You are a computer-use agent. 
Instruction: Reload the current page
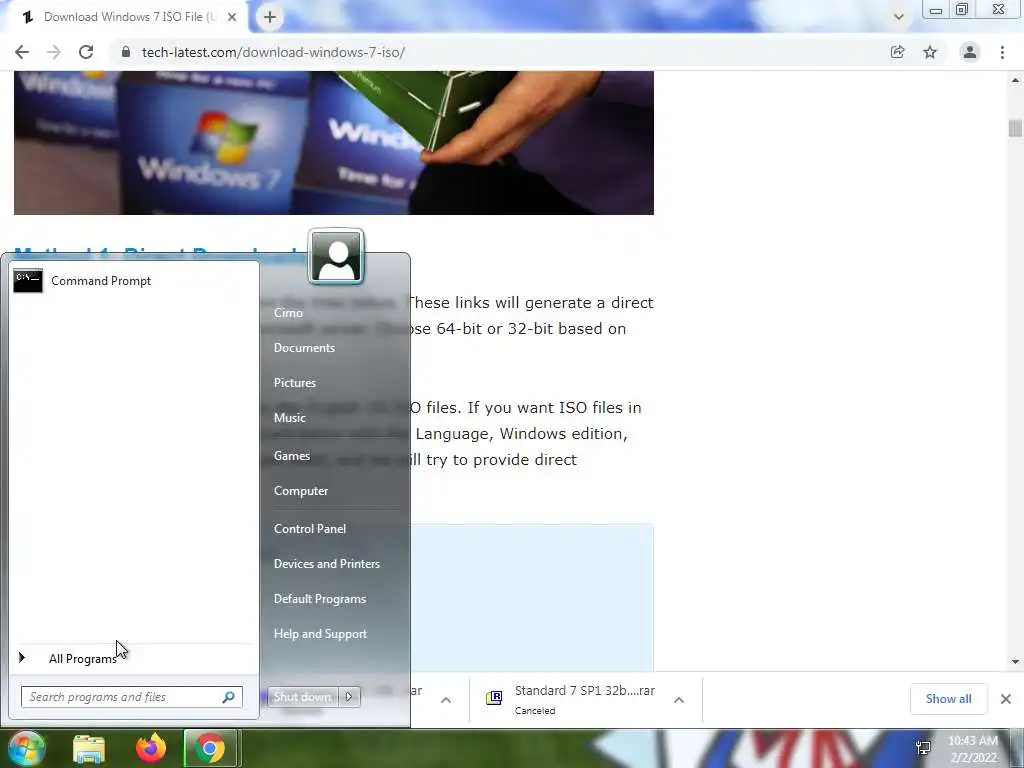point(86,52)
